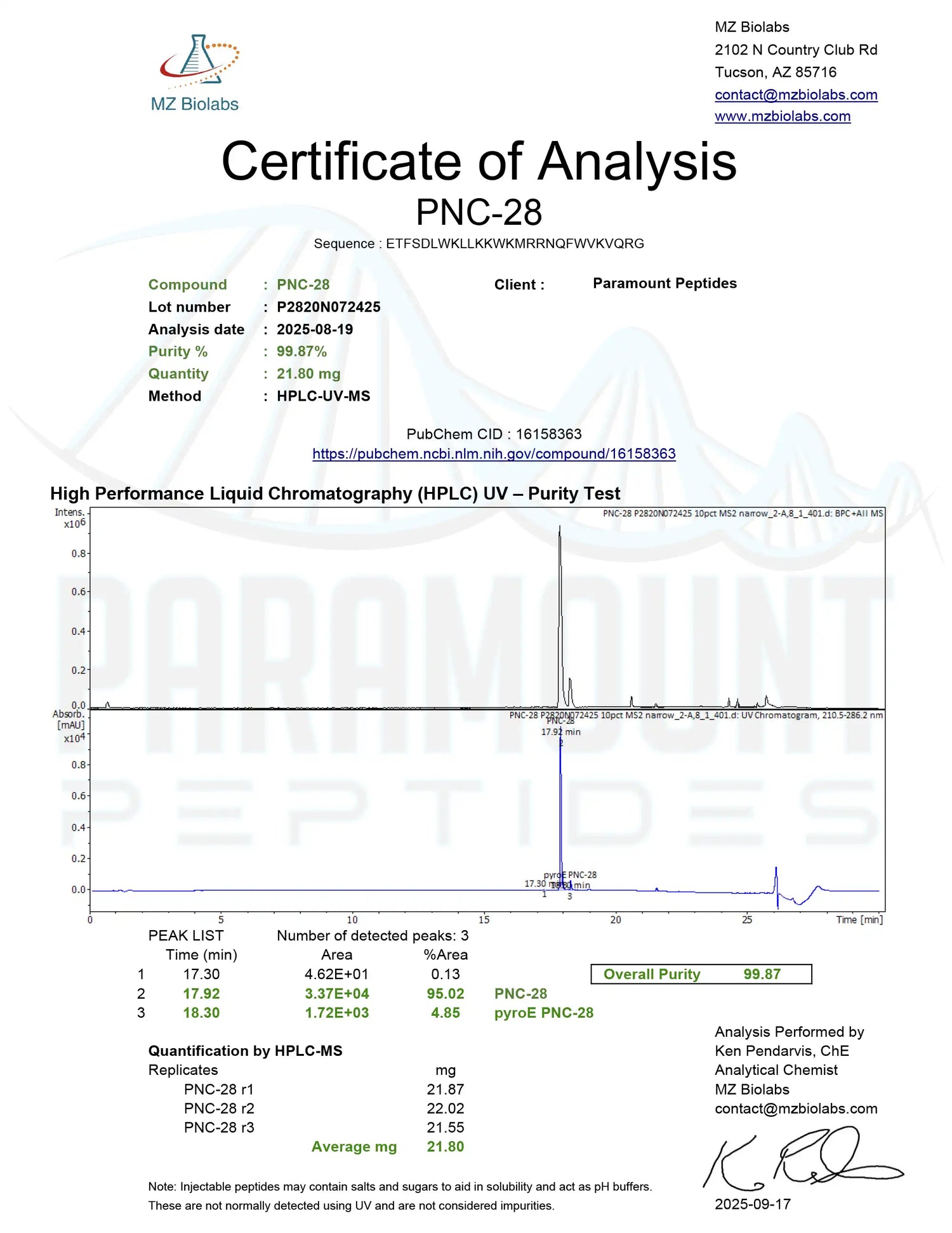Click lot number value P2820N072425
This screenshot has width=952, height=1233.
click(329, 307)
